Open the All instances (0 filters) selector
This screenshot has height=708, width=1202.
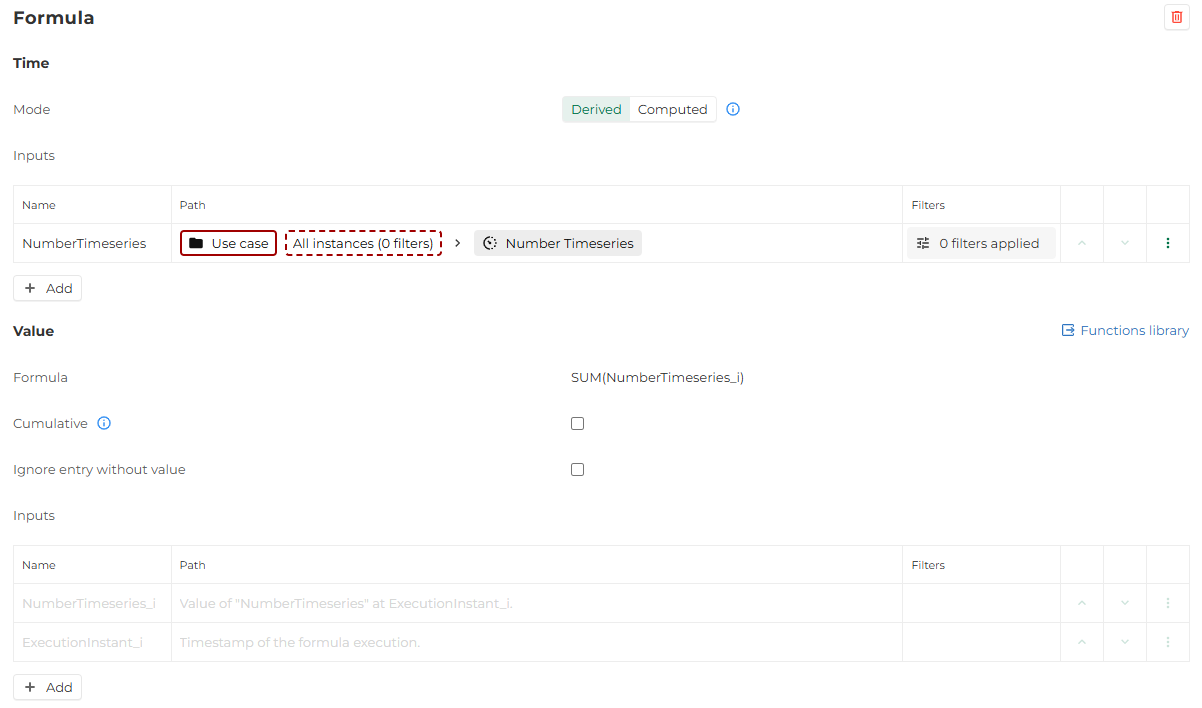point(363,243)
